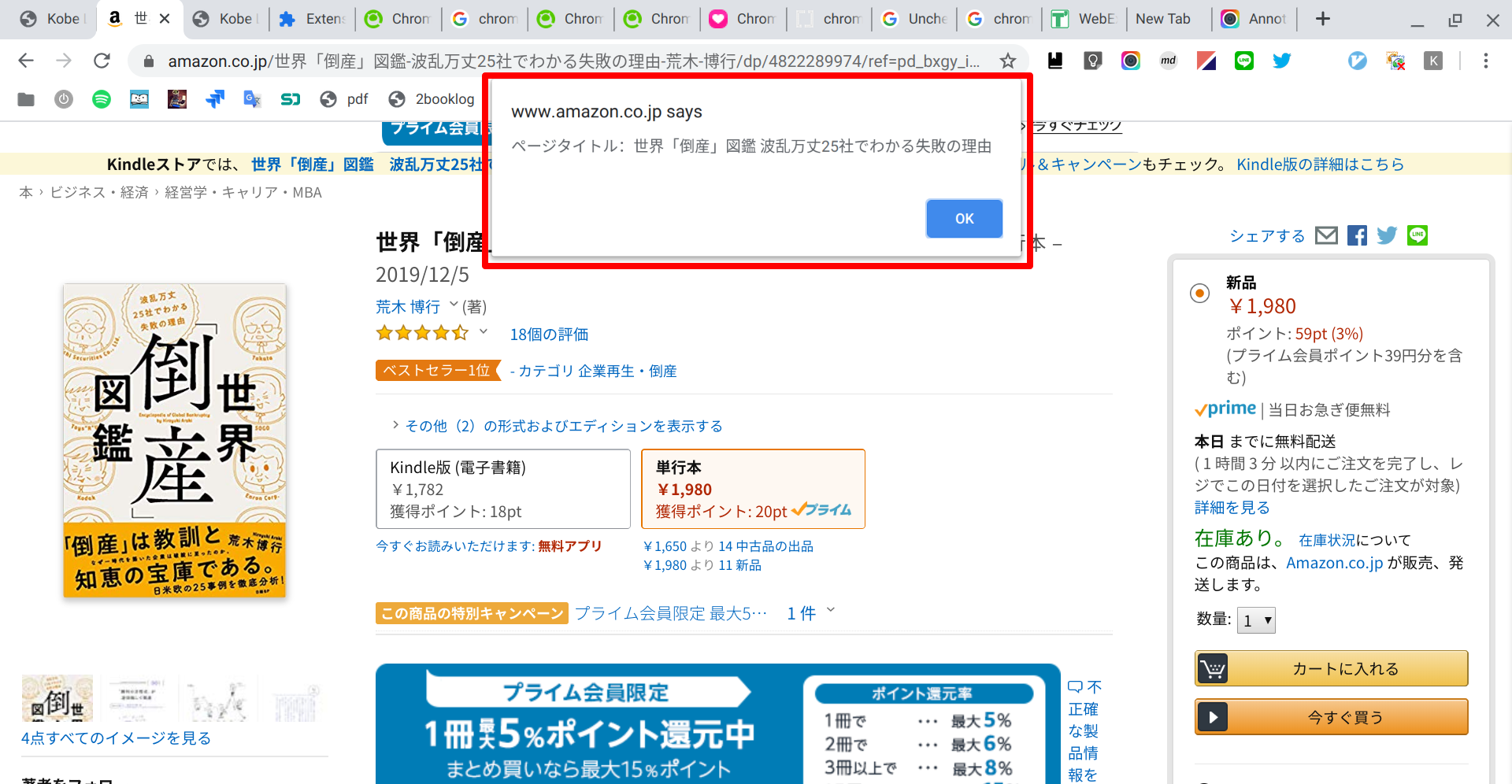
Task: Click the address bar URL field
Action: [x=573, y=61]
